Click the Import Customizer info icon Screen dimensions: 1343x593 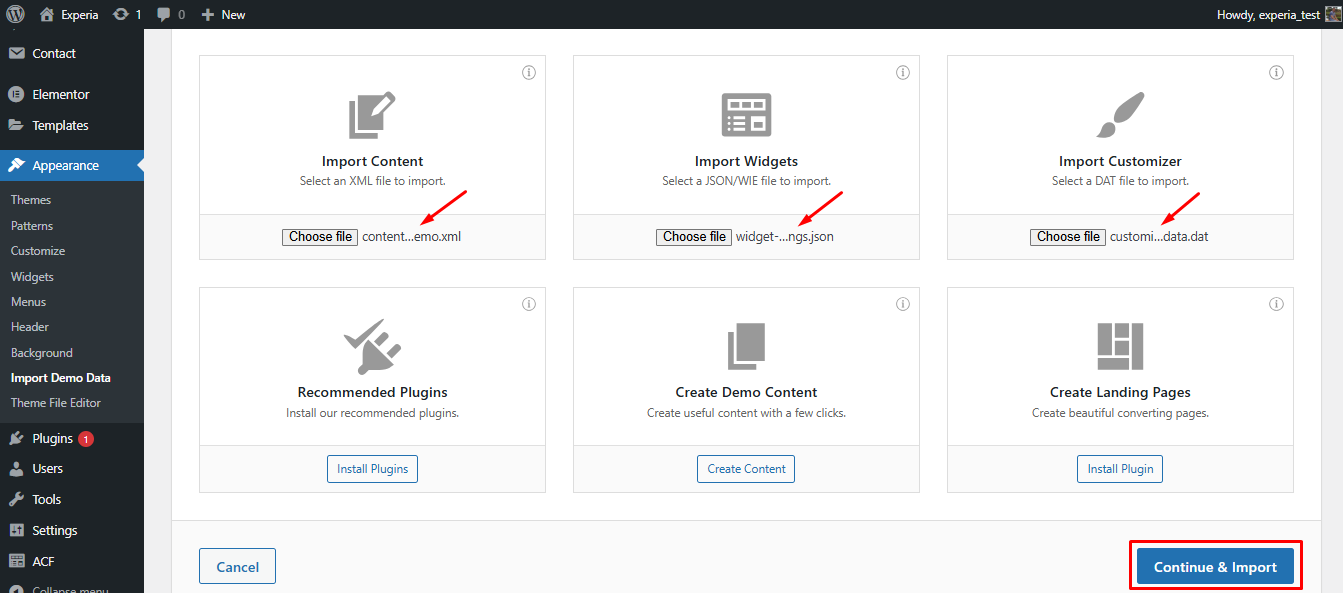tap(1276, 72)
